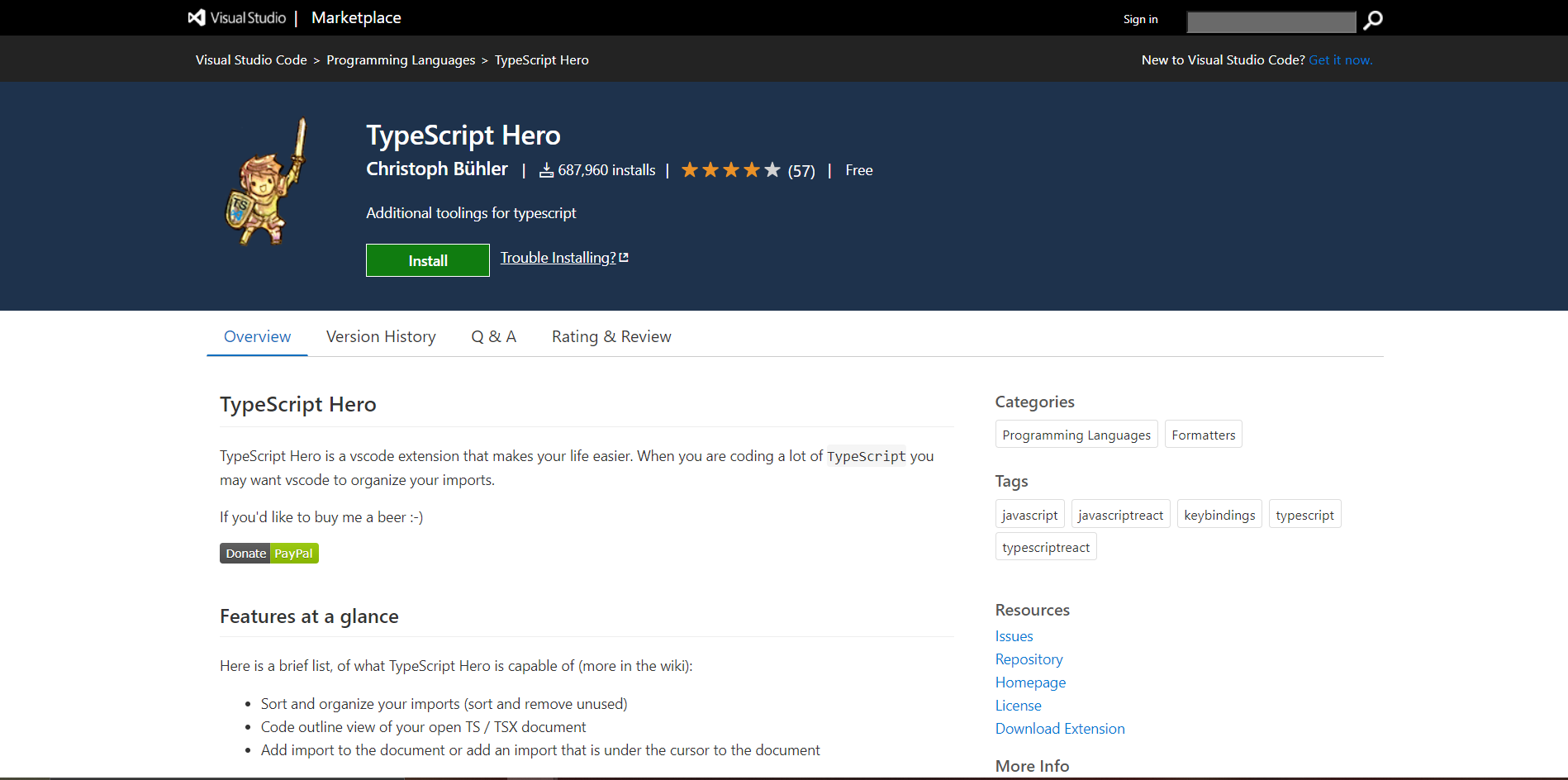Focus the Marketplace search field
1568x780 pixels.
(x=1271, y=21)
